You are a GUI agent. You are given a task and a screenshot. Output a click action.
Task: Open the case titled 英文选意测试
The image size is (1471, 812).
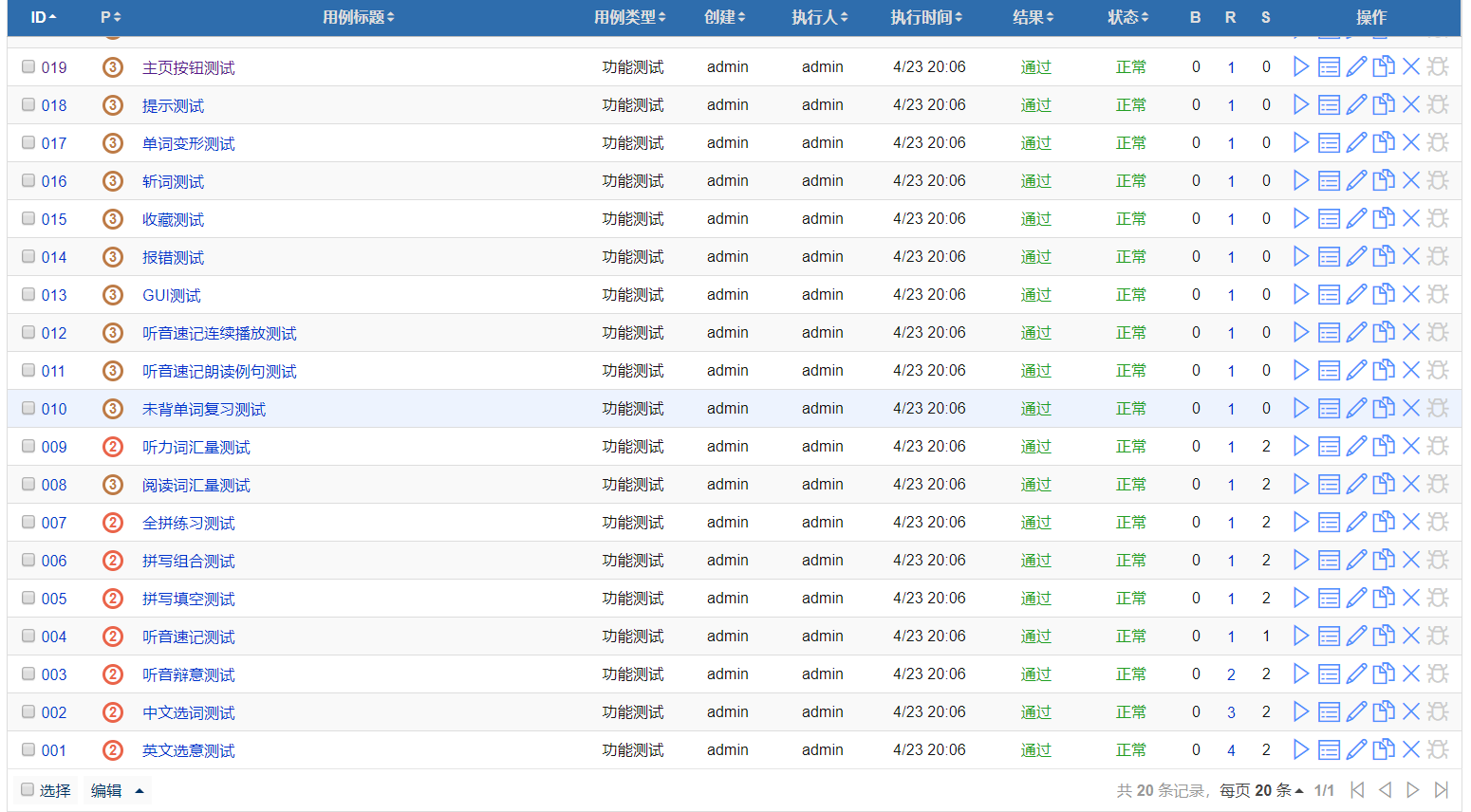(x=189, y=750)
